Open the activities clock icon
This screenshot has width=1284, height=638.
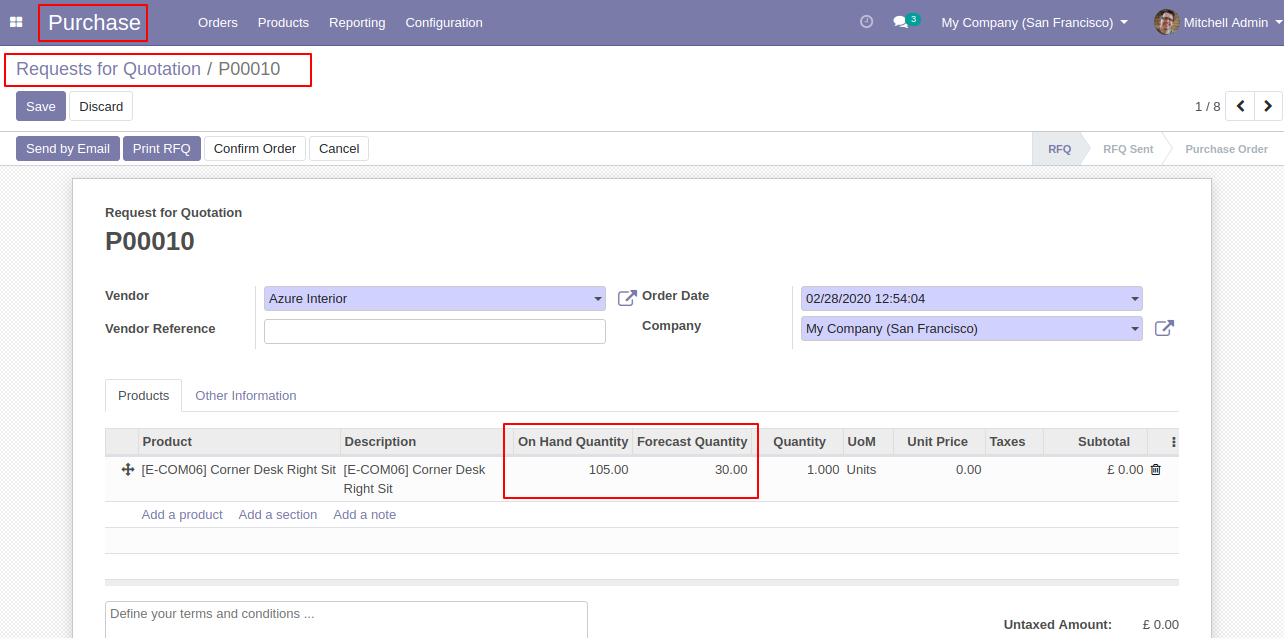pos(866,22)
